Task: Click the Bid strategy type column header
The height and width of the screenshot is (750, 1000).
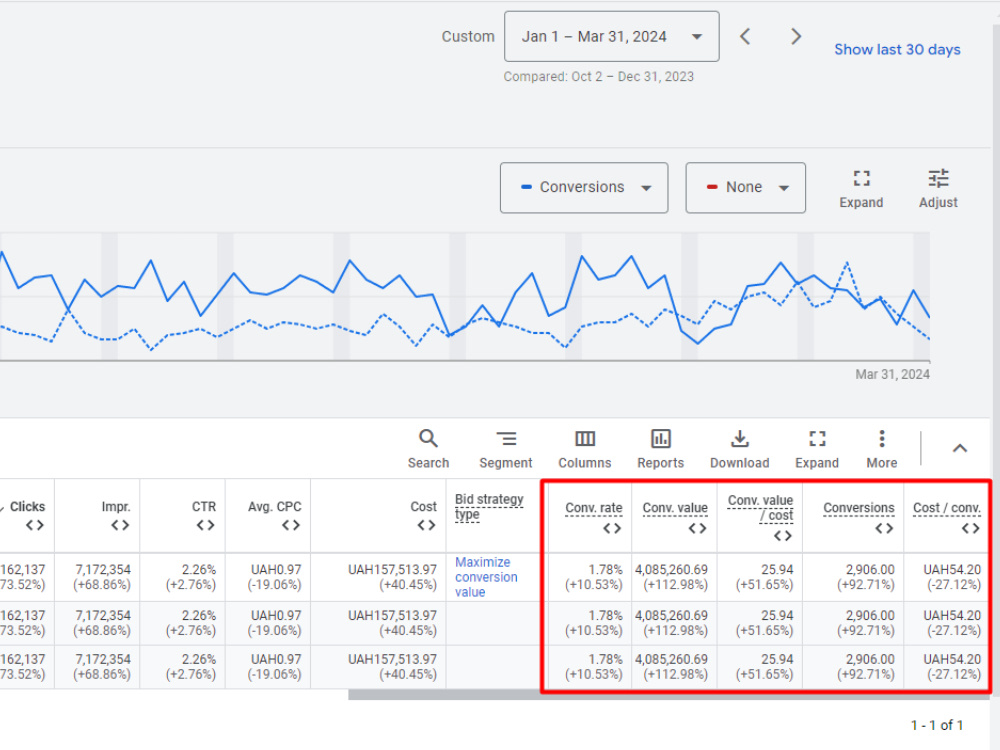Action: [489, 507]
